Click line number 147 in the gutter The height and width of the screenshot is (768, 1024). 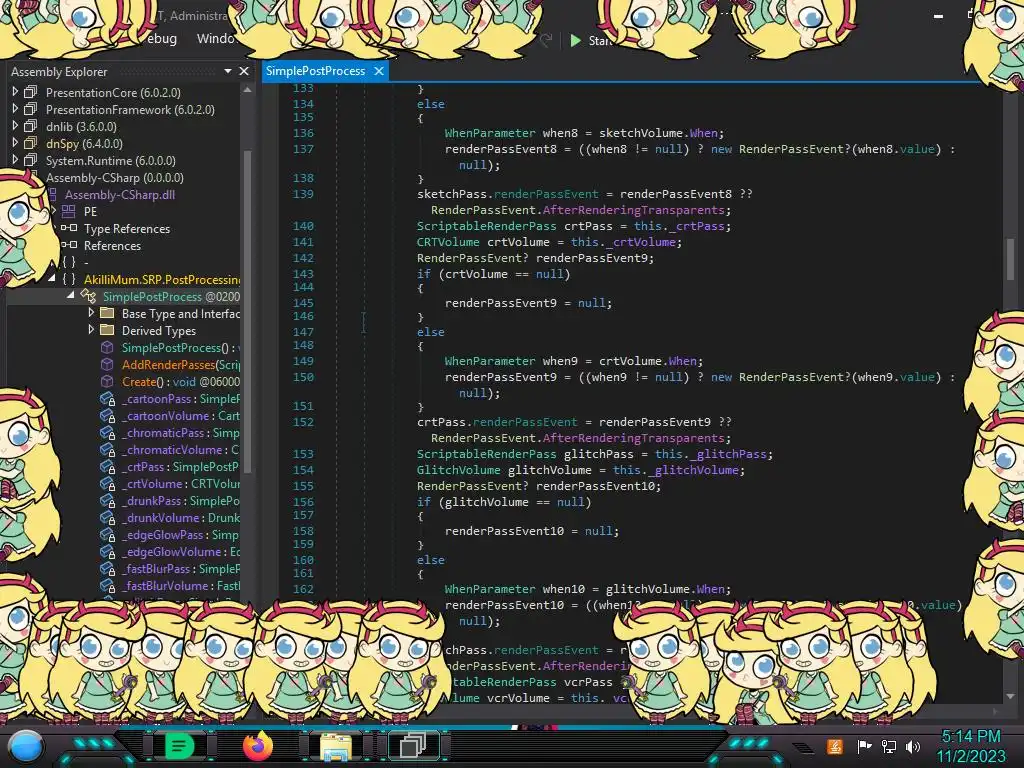(x=303, y=332)
